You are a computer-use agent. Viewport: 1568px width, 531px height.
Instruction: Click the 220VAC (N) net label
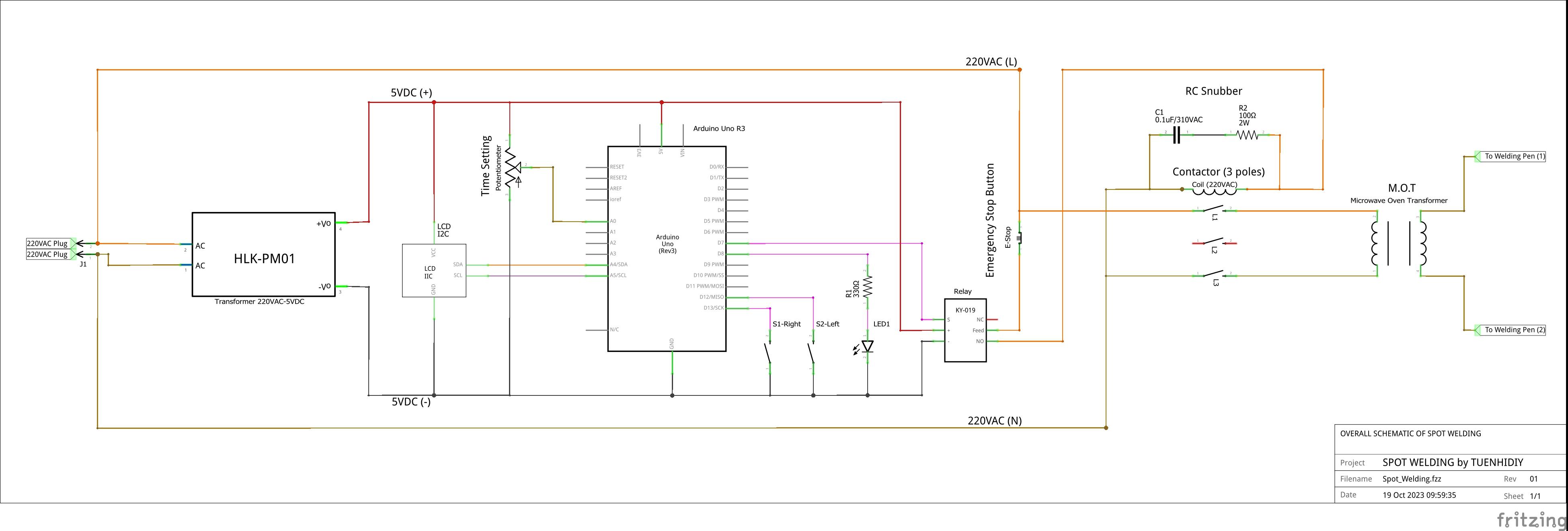coord(995,421)
